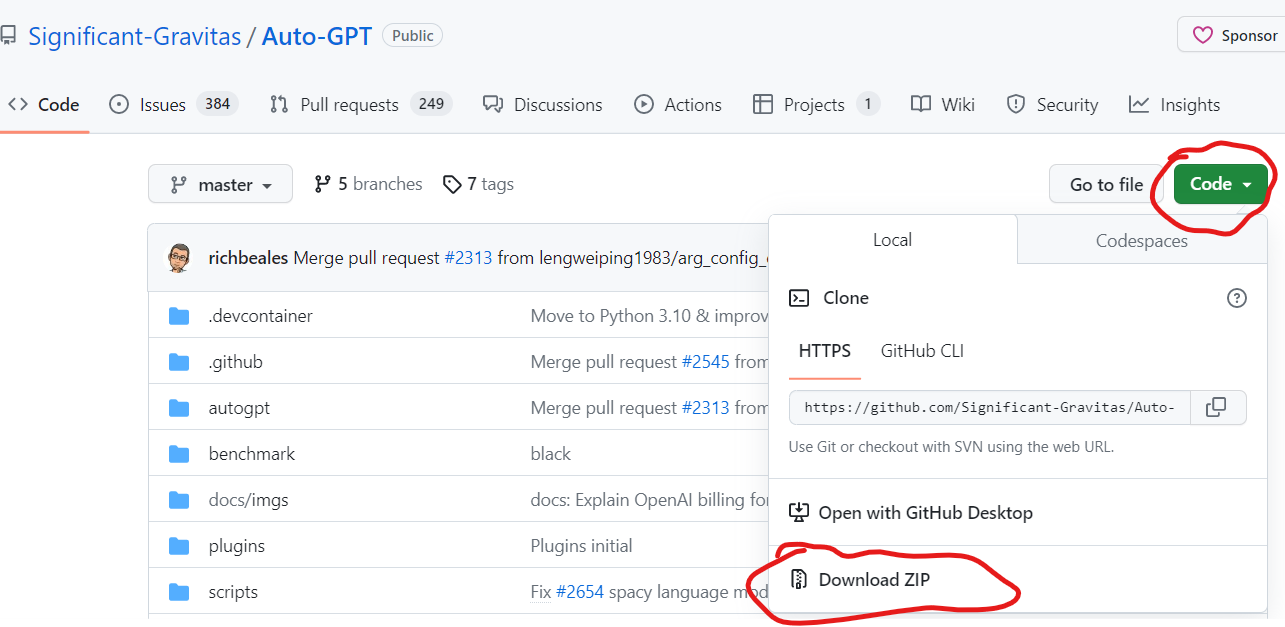Click the autogpt folder icon
1285x627 pixels.
pos(179,408)
